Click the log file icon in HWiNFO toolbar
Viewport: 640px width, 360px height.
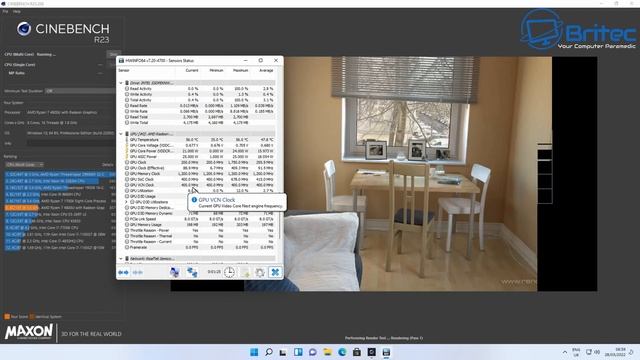[x=245, y=272]
